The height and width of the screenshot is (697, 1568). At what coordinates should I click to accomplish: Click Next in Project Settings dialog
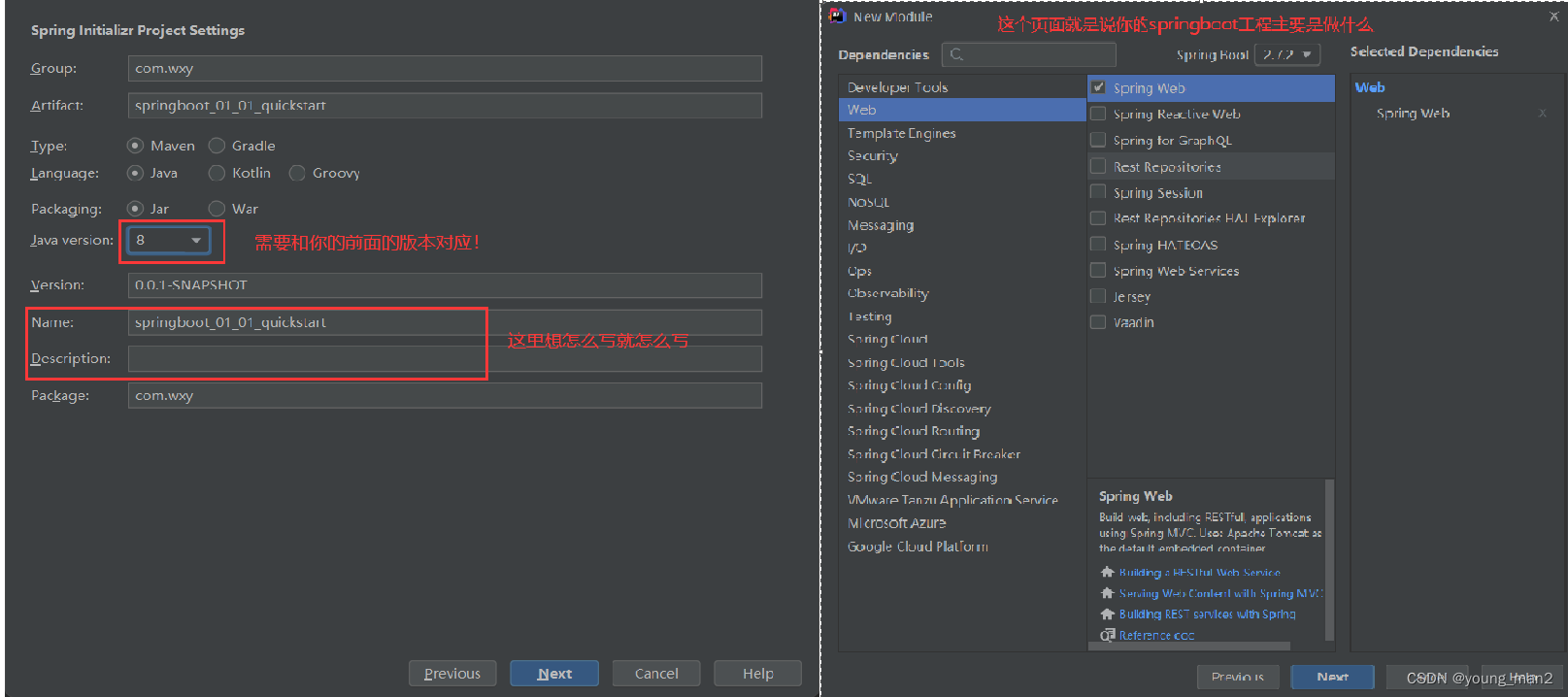[x=554, y=674]
